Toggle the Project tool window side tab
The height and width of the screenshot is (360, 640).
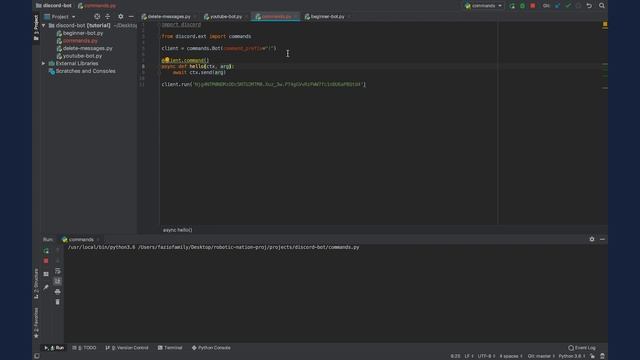click(36, 27)
